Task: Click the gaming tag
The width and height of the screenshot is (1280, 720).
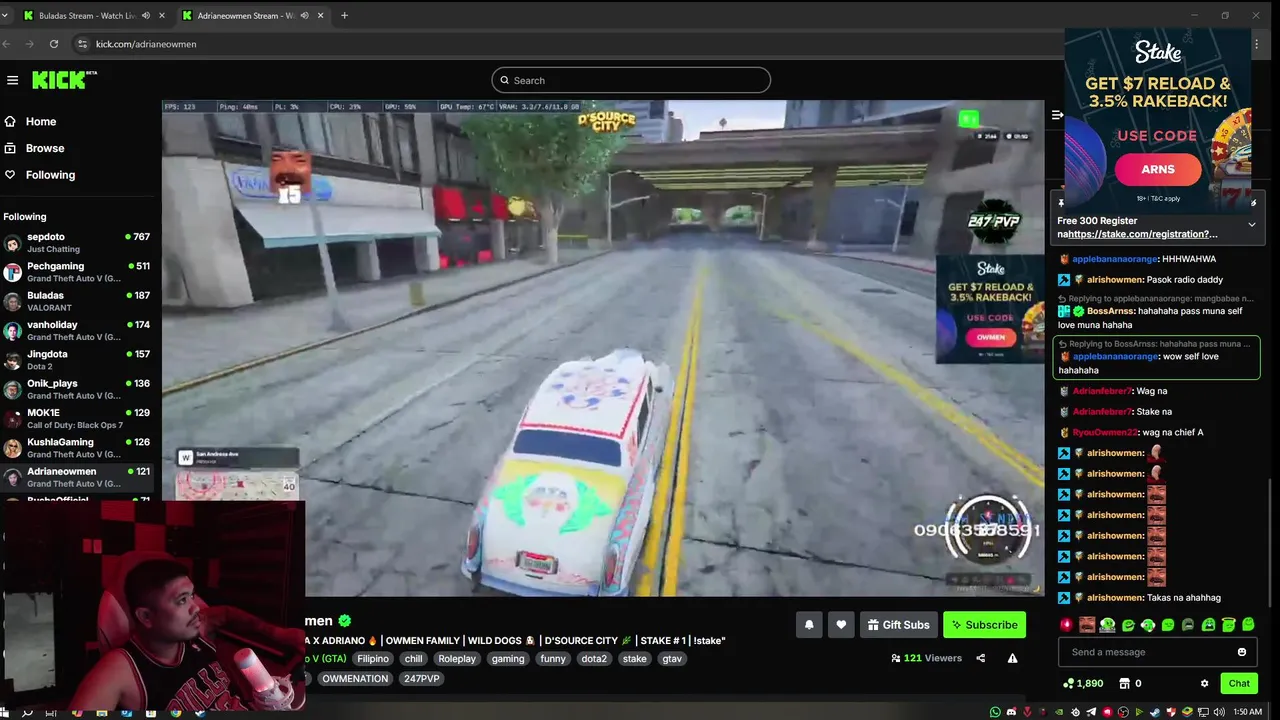Action: point(508,659)
